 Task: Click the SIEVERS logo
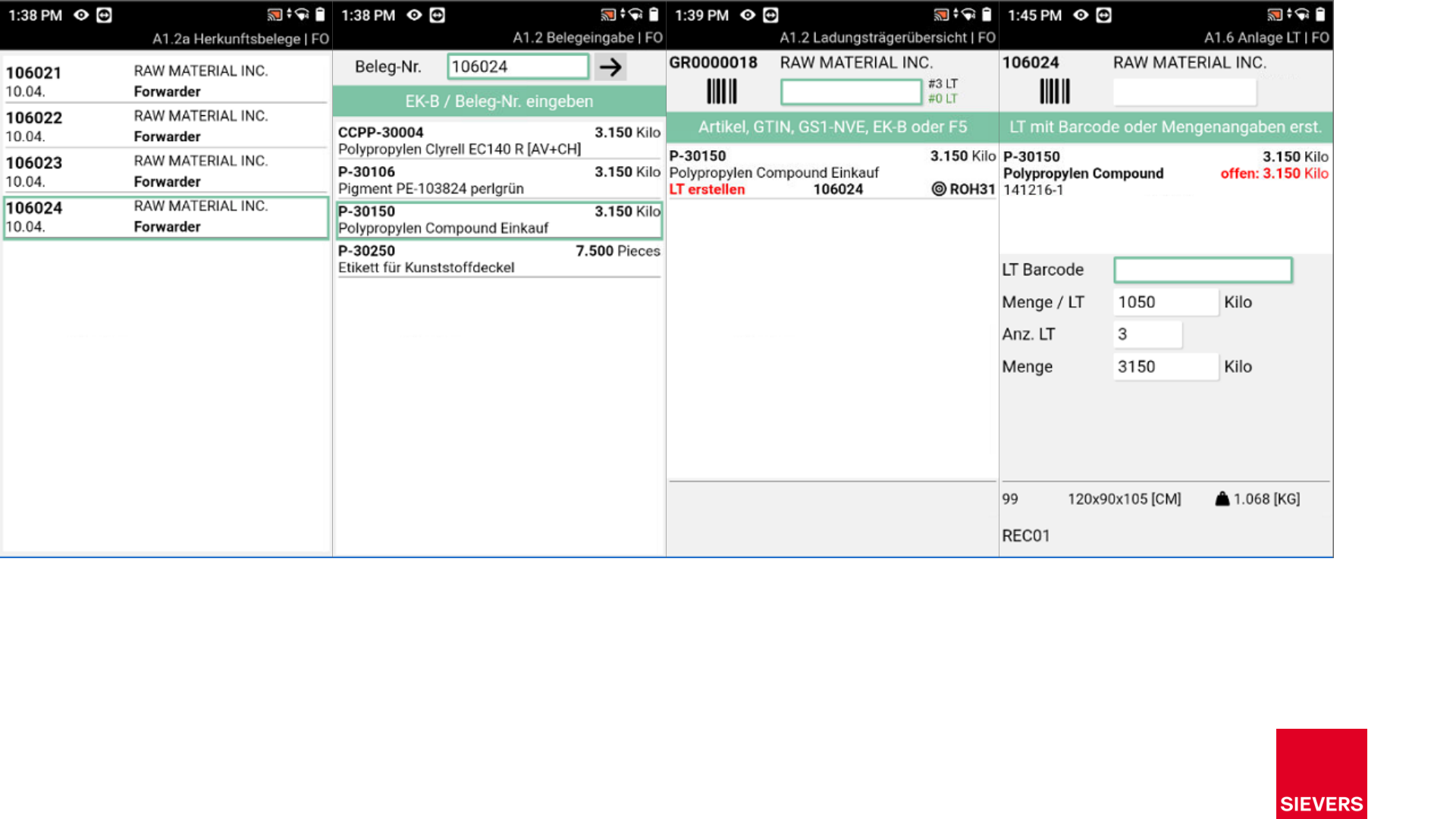click(1321, 773)
